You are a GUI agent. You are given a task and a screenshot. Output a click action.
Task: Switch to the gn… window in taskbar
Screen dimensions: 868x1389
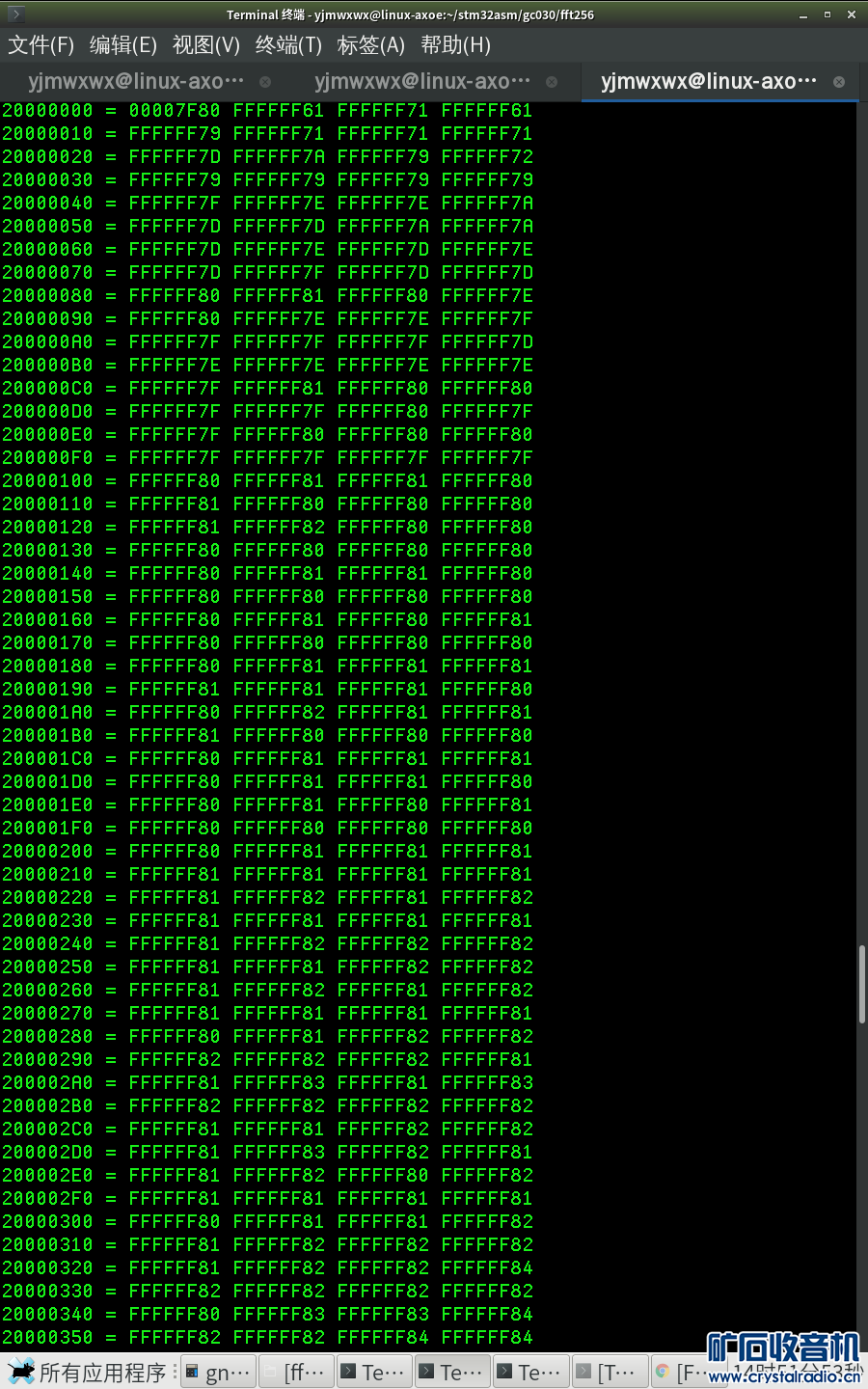click(218, 1372)
